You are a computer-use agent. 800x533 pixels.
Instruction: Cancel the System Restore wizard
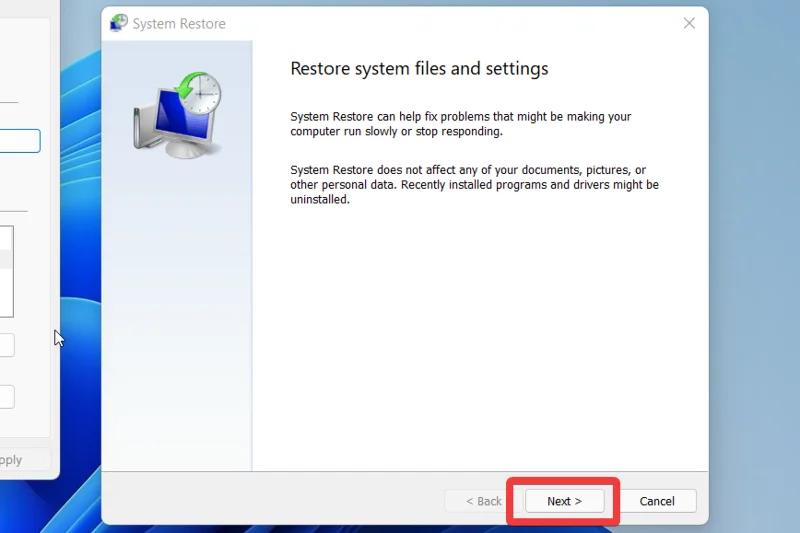point(657,501)
